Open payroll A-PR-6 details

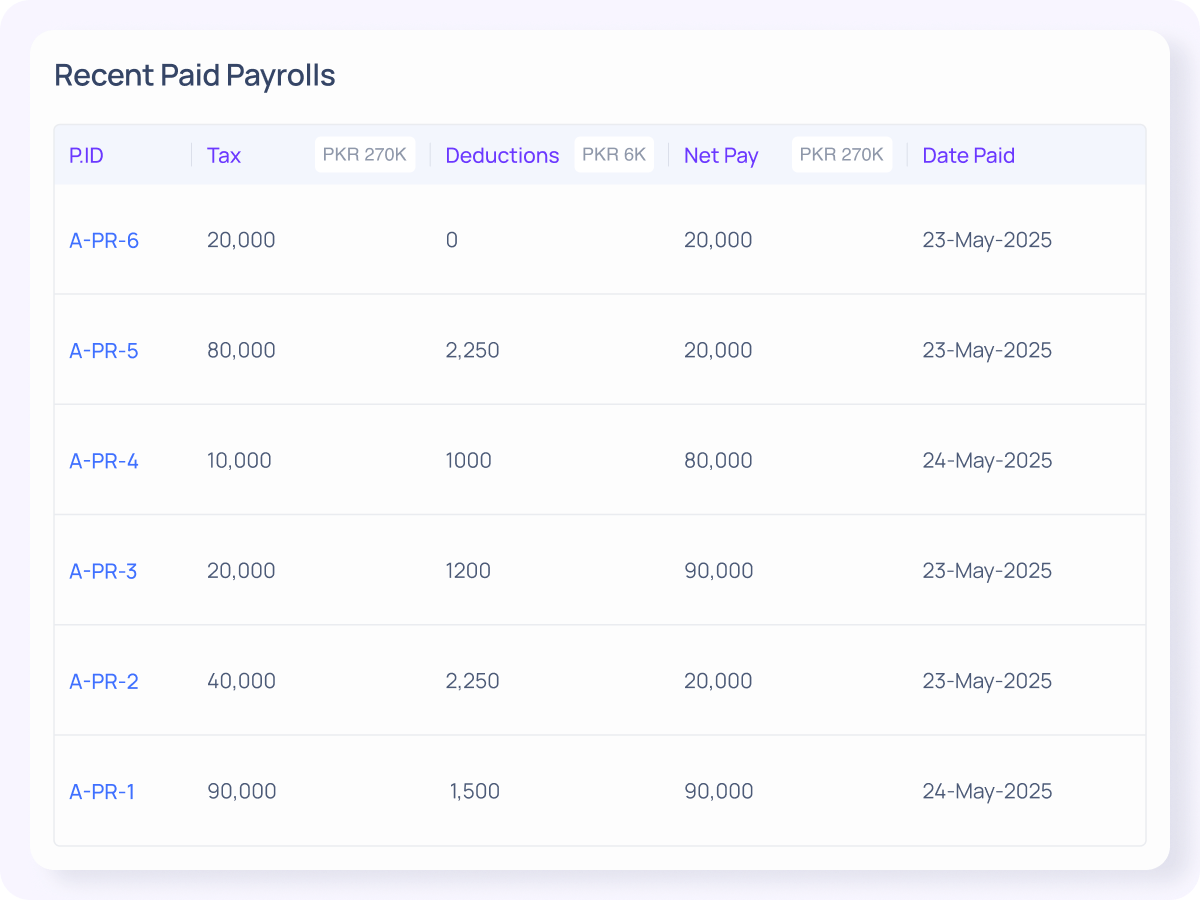(104, 240)
